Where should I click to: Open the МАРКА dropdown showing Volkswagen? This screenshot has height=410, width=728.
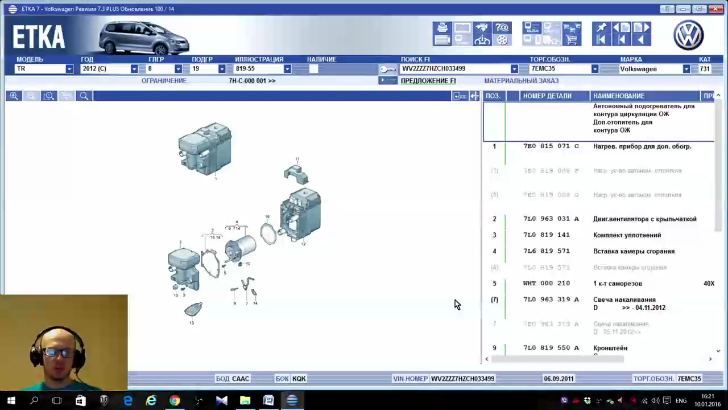pos(686,69)
